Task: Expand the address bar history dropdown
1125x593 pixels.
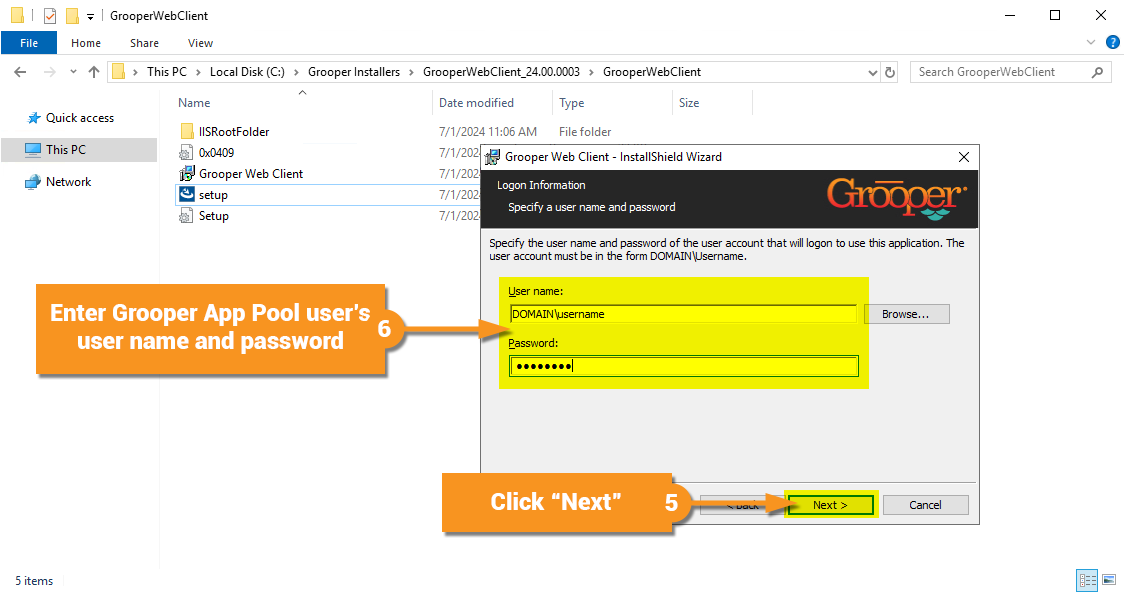Action: click(x=872, y=72)
